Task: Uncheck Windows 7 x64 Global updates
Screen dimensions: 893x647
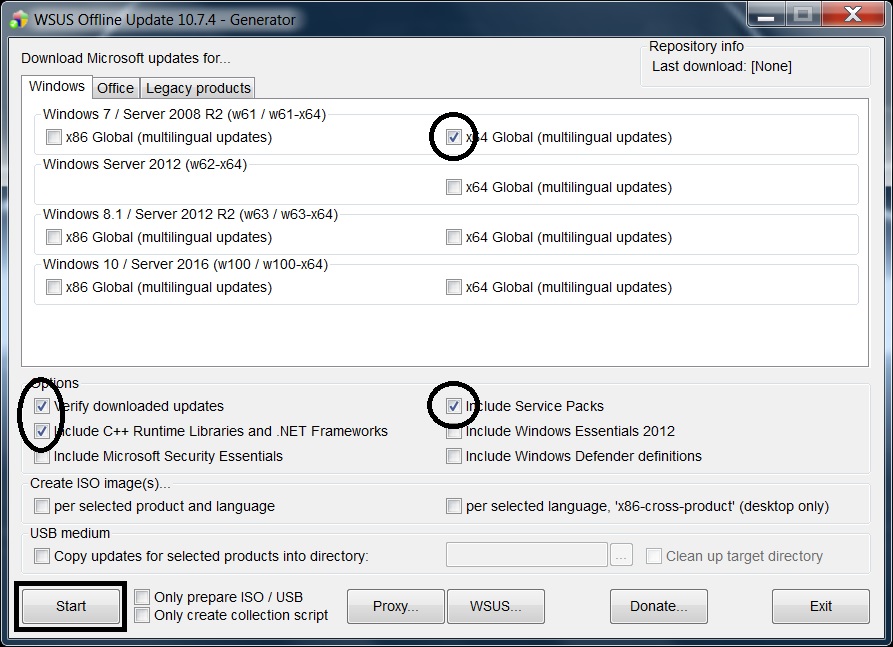Action: (454, 137)
